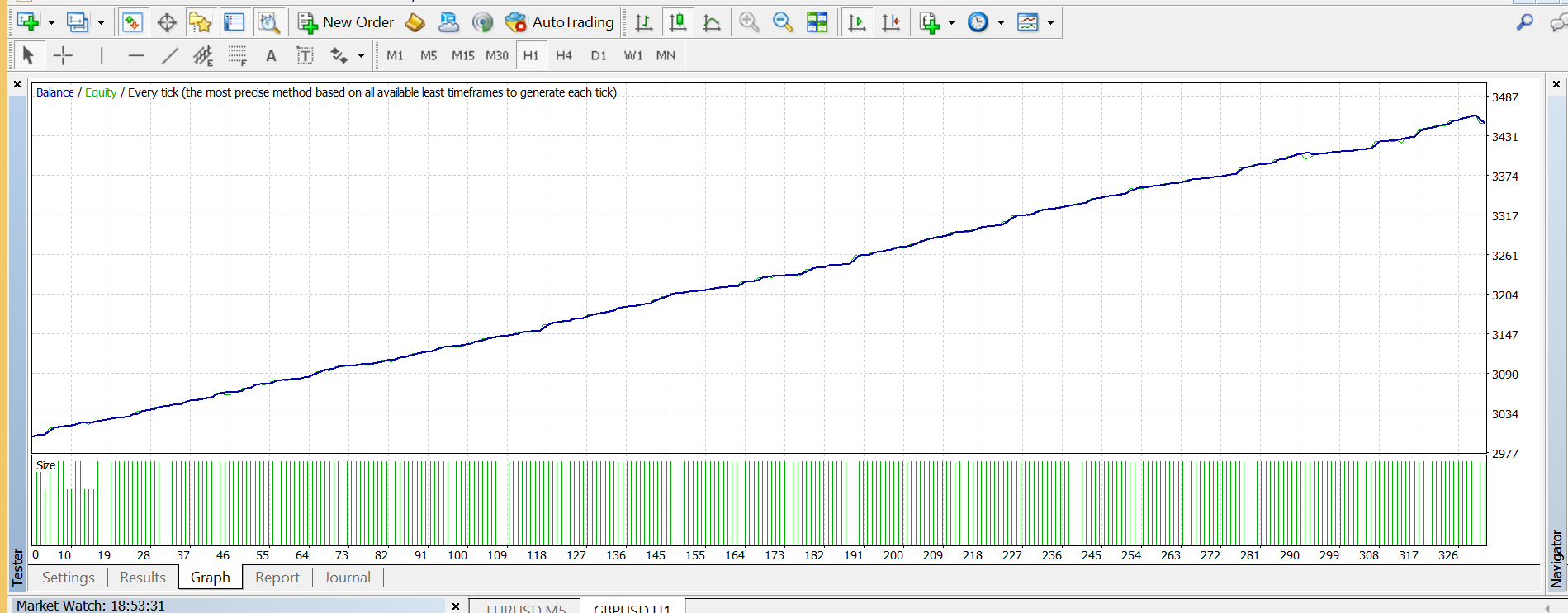Close the Tester panel

(x=17, y=84)
